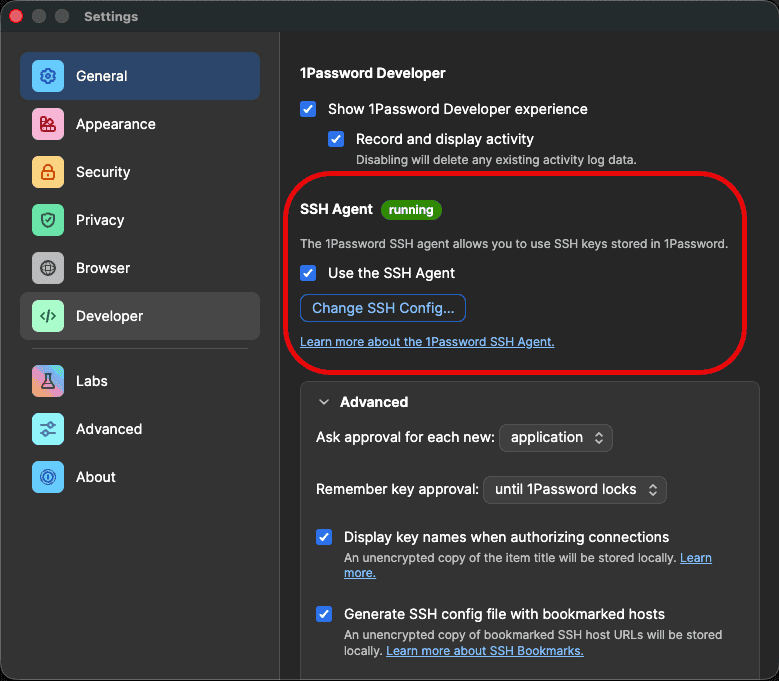
Task: Close the Settings window
Action: click(x=16, y=16)
